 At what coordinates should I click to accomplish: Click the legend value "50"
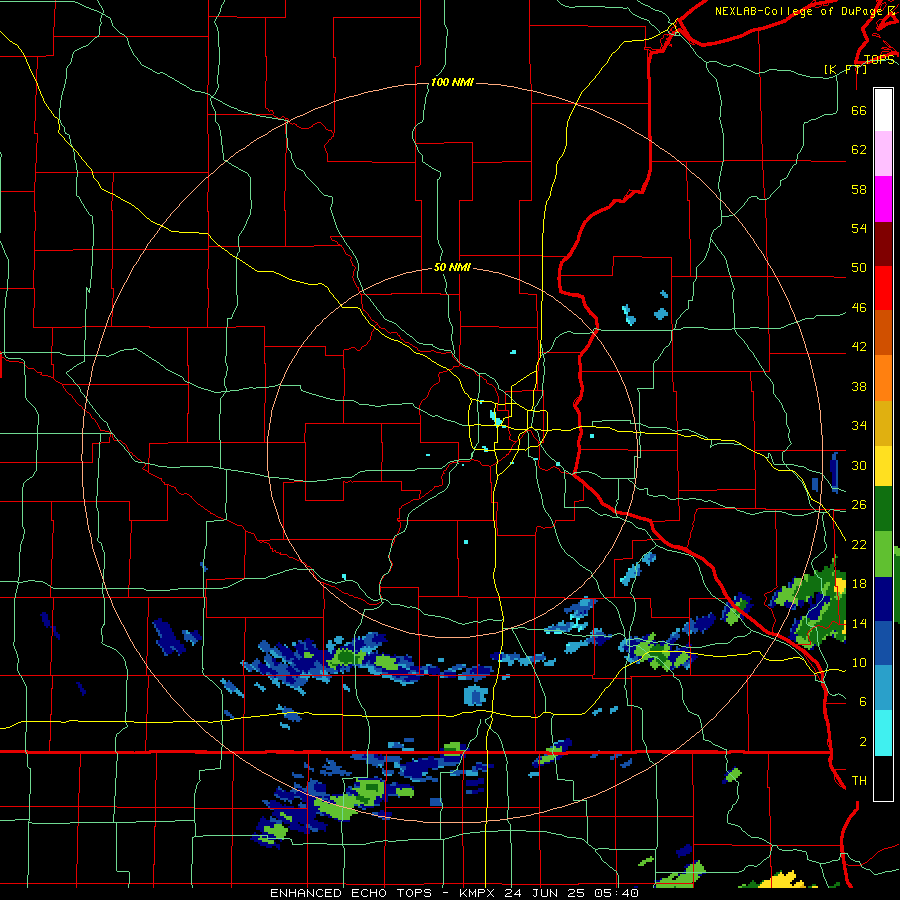point(859,267)
